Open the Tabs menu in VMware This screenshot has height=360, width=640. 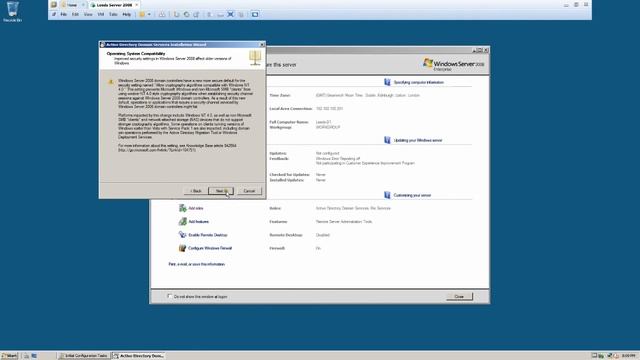tap(113, 14)
